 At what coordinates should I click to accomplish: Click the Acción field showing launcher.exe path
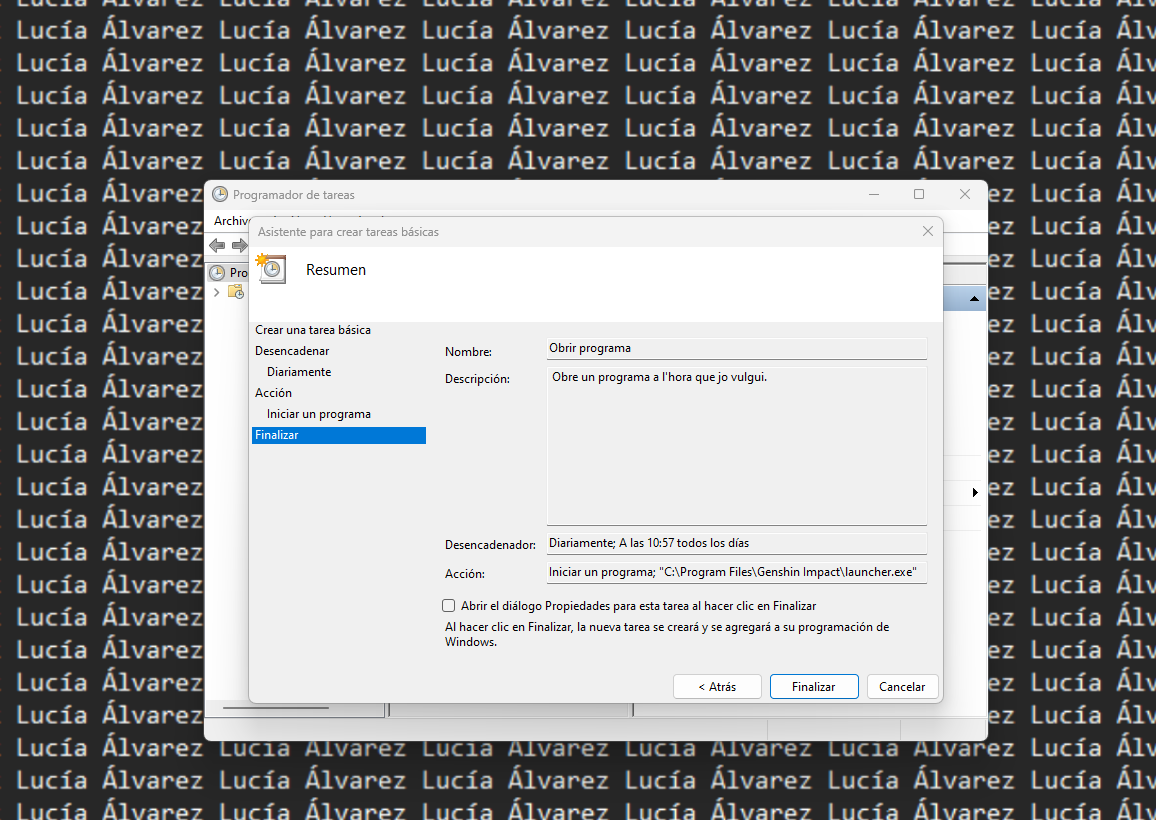(x=737, y=573)
